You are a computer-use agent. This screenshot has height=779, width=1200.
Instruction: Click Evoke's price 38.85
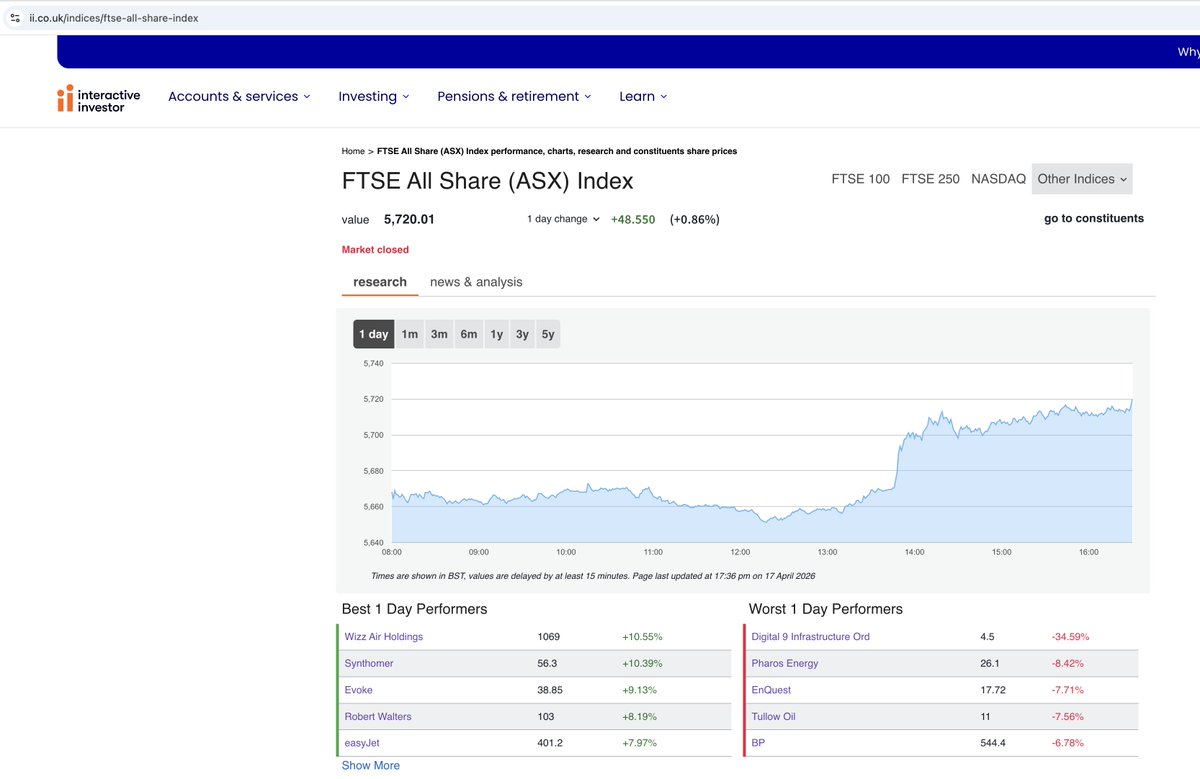[x=551, y=690]
